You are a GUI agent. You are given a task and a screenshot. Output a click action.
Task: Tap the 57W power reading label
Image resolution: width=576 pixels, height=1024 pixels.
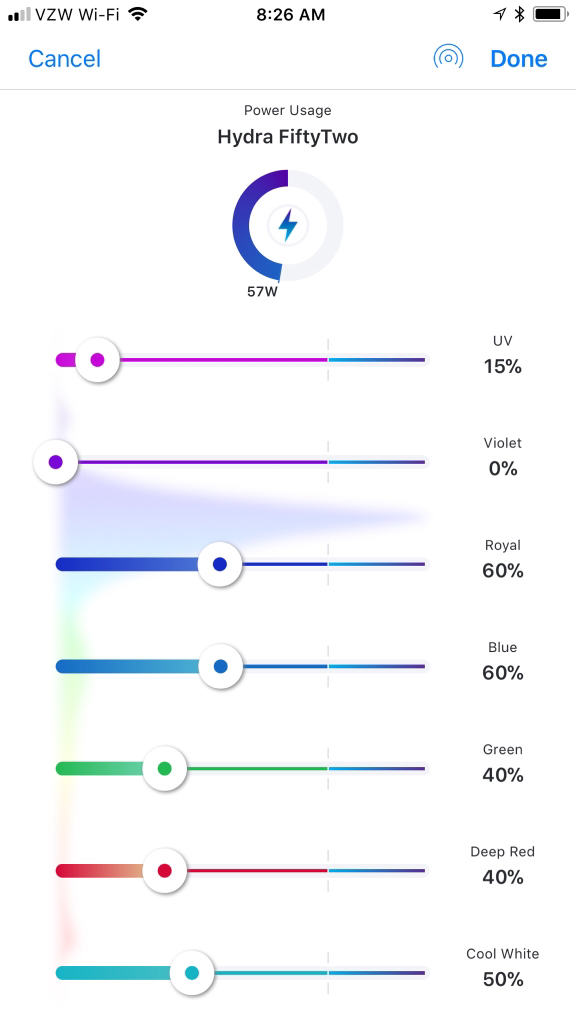[263, 292]
